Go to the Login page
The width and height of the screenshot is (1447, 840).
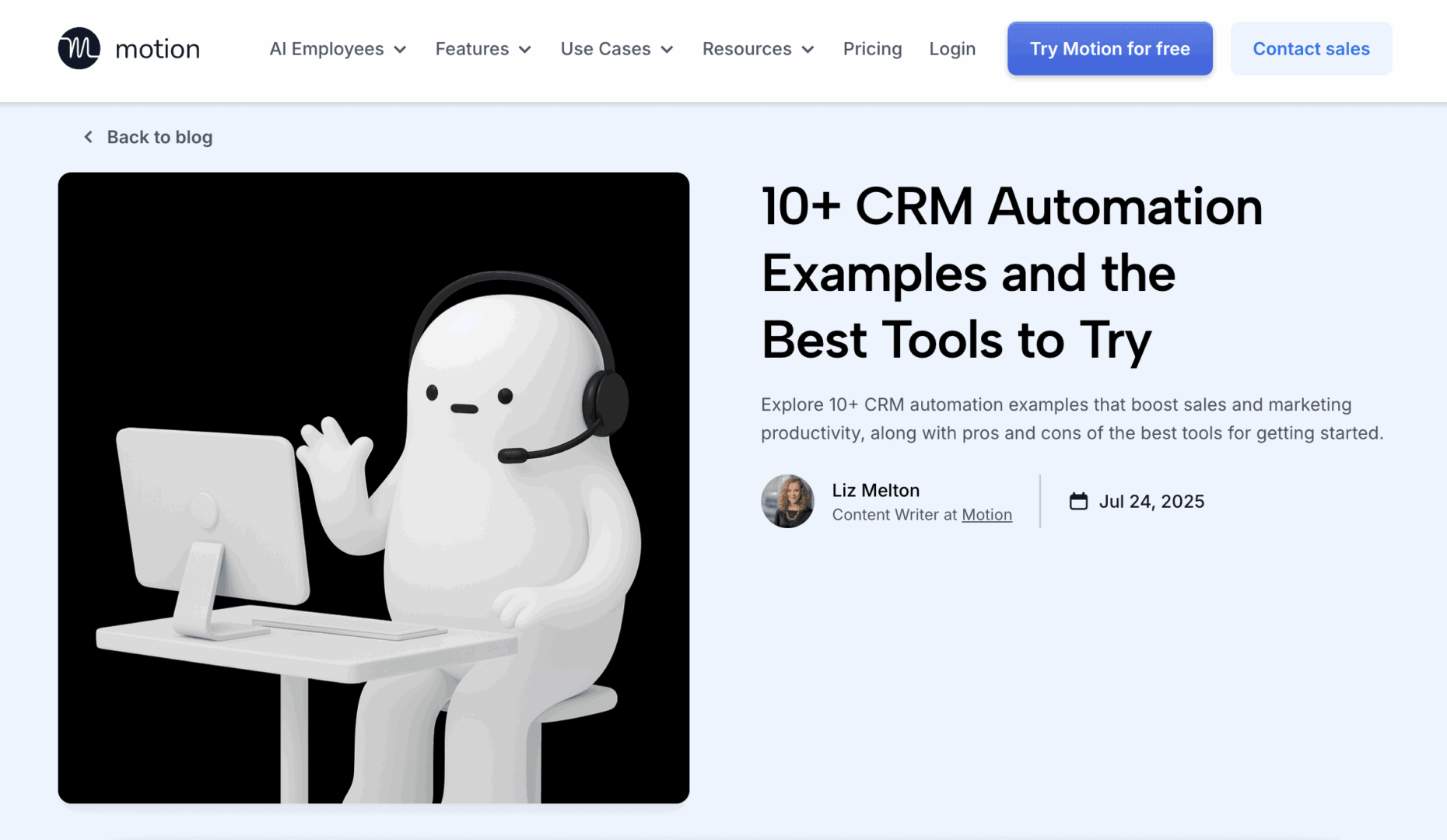(951, 49)
